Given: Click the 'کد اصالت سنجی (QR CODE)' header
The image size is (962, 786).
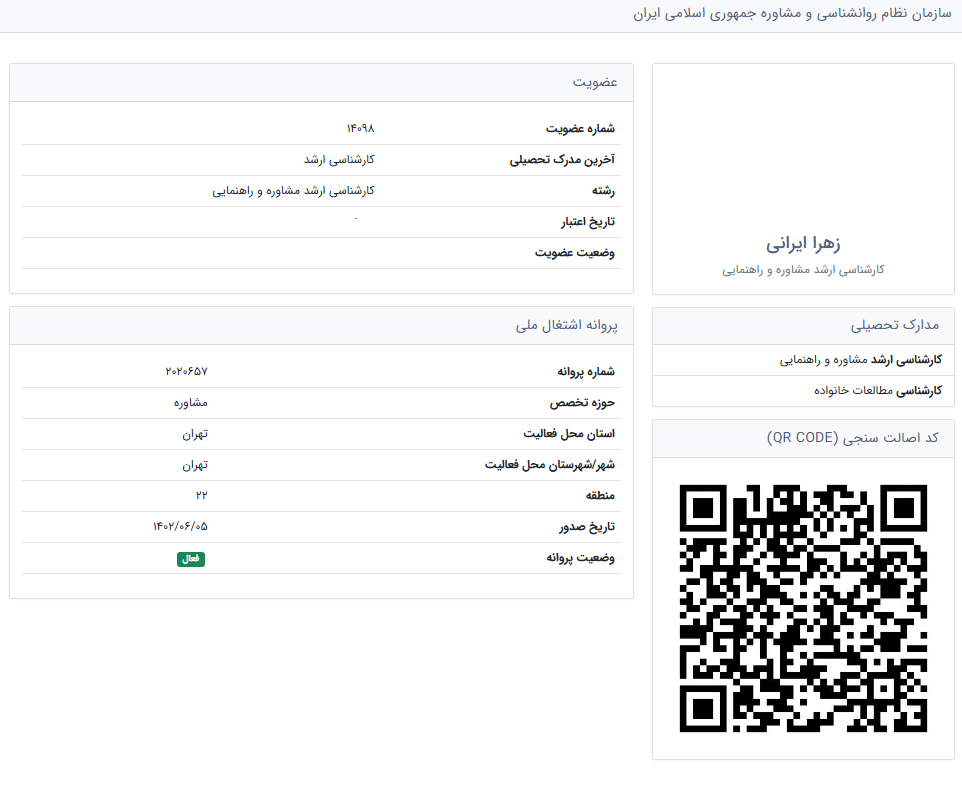Looking at the screenshot, I should 803,438.
